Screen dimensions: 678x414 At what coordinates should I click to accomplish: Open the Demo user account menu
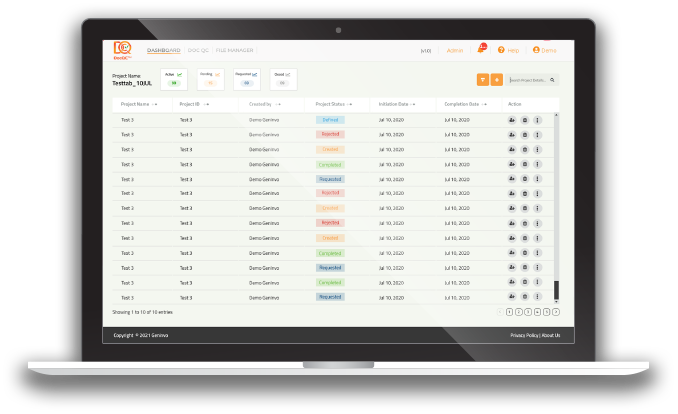[544, 50]
